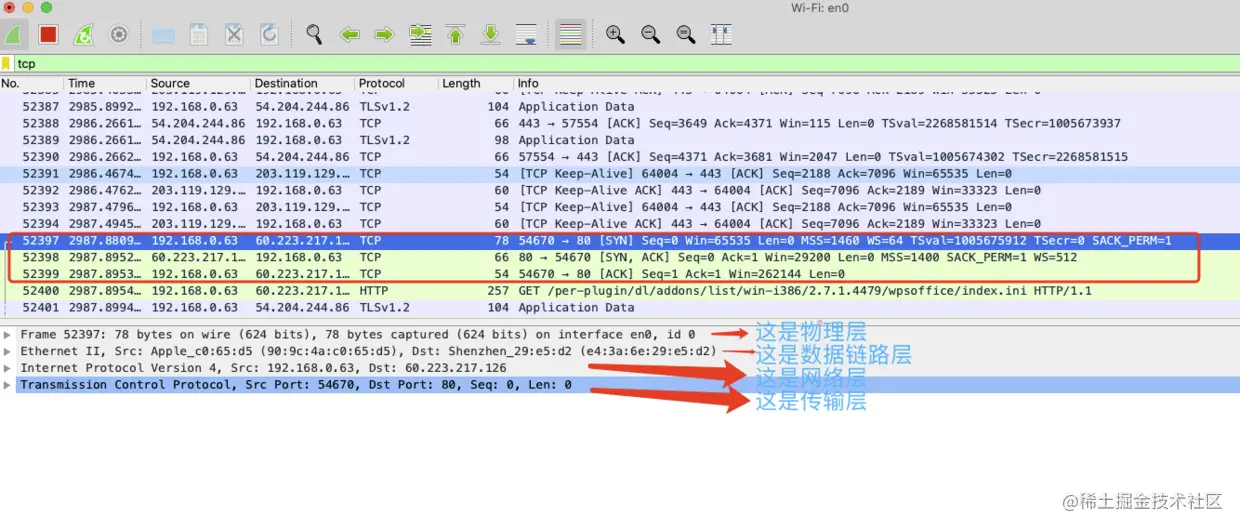1240x529 pixels.
Task: Open capture options gear icon
Action: pos(119,35)
